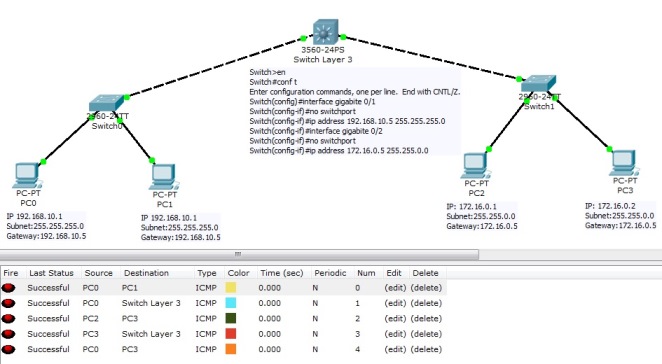Fire the PC0 to PC3 ping

pos(8,350)
